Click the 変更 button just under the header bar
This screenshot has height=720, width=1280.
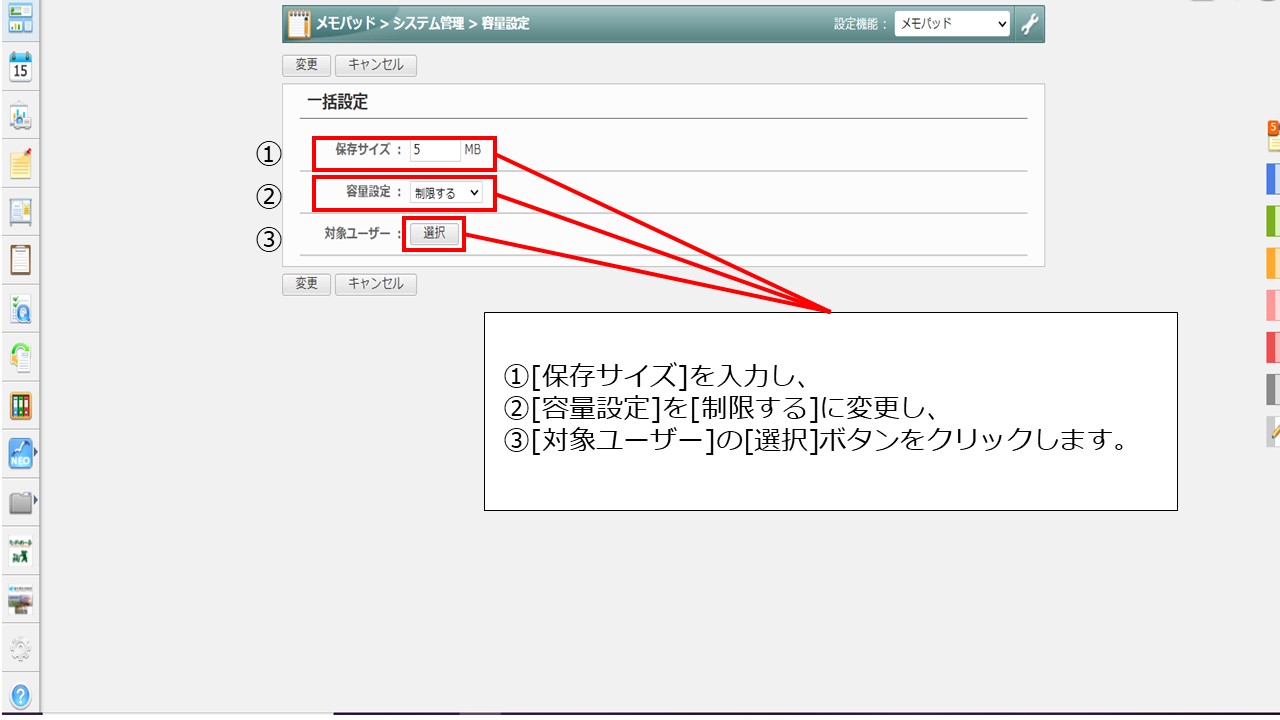pyautogui.click(x=306, y=65)
